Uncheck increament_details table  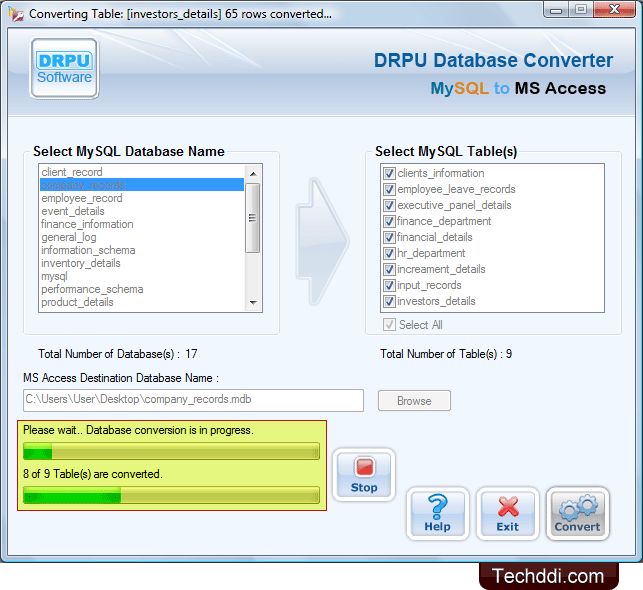pos(389,269)
